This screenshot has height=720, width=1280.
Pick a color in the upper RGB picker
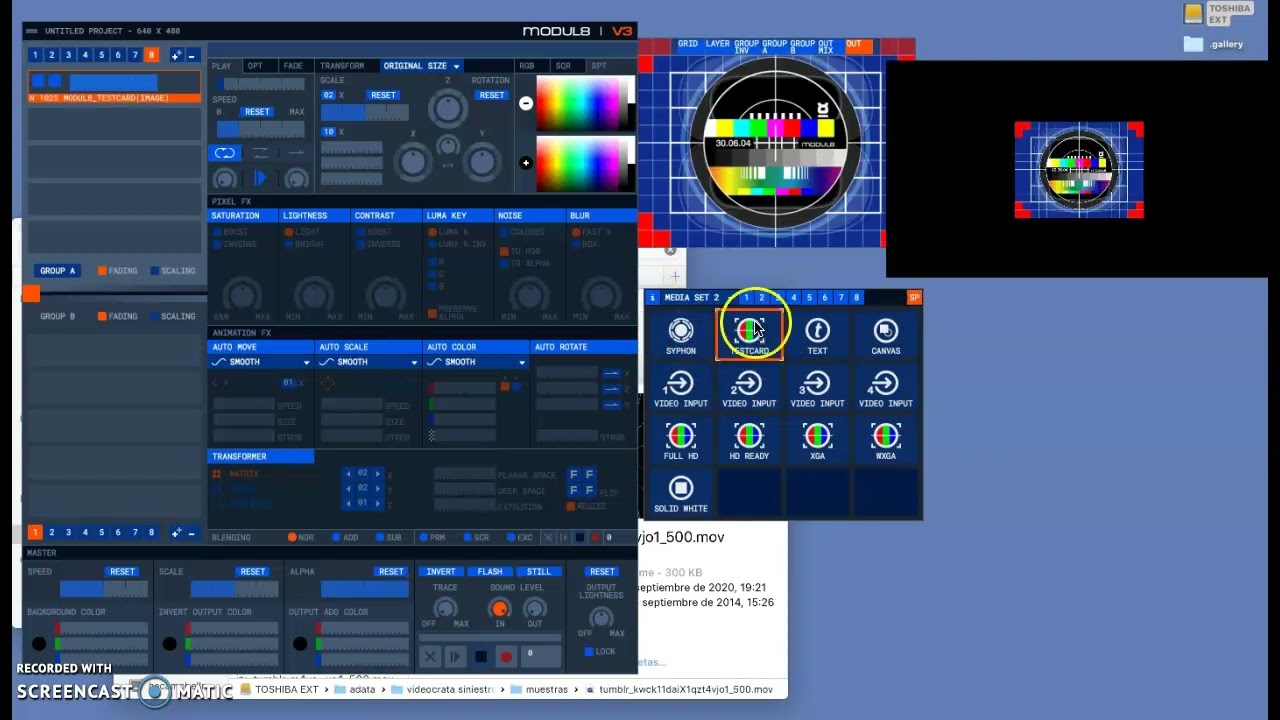click(x=585, y=104)
